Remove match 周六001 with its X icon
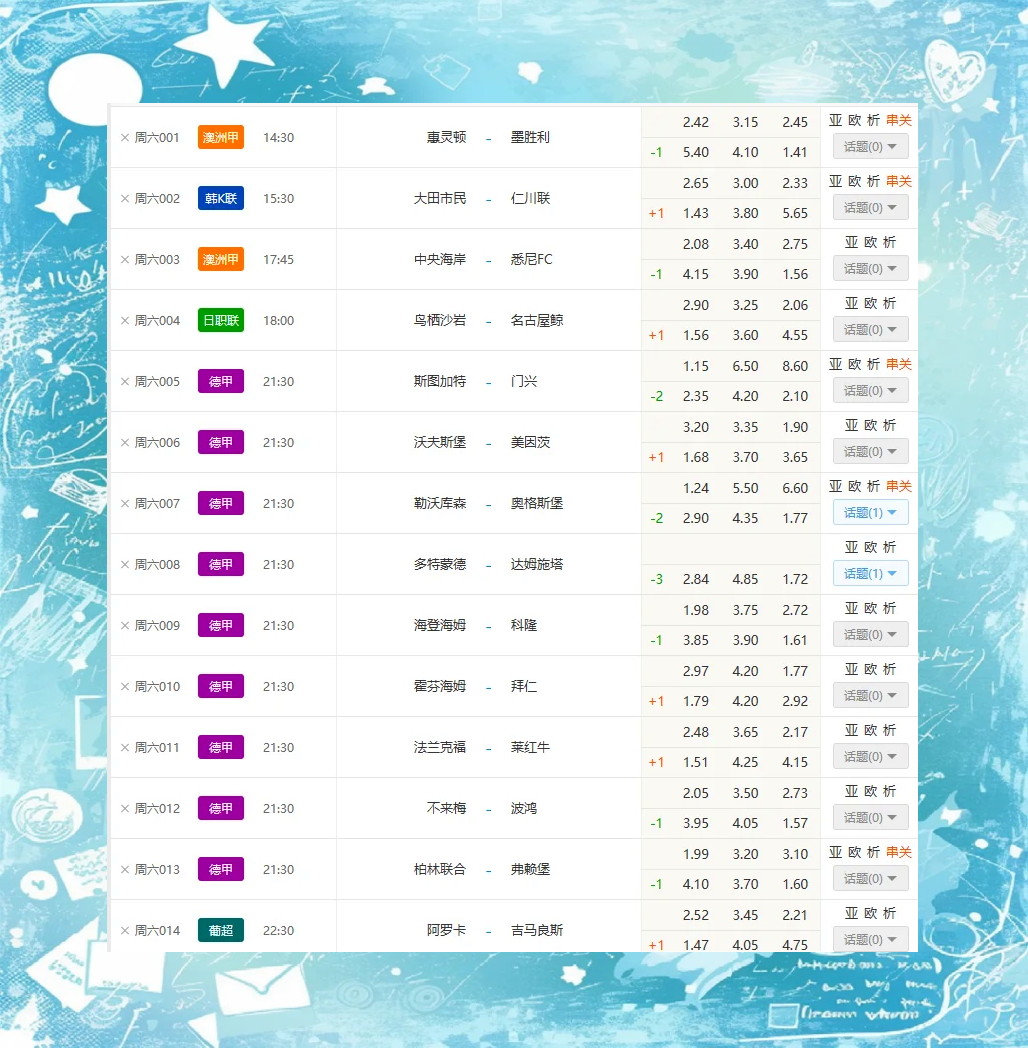The width and height of the screenshot is (1028, 1048). [125, 138]
